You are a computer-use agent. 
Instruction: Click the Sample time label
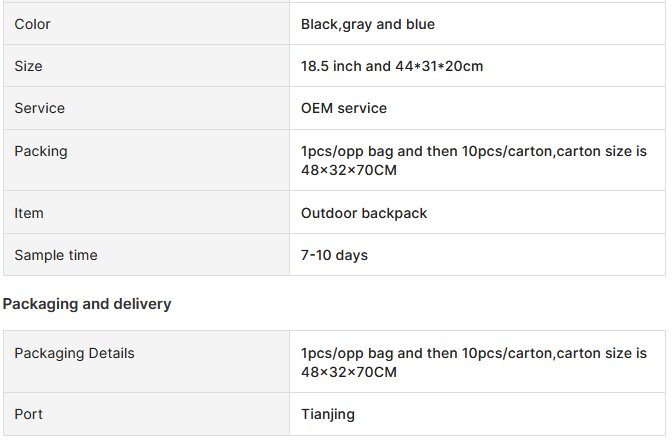coord(56,255)
